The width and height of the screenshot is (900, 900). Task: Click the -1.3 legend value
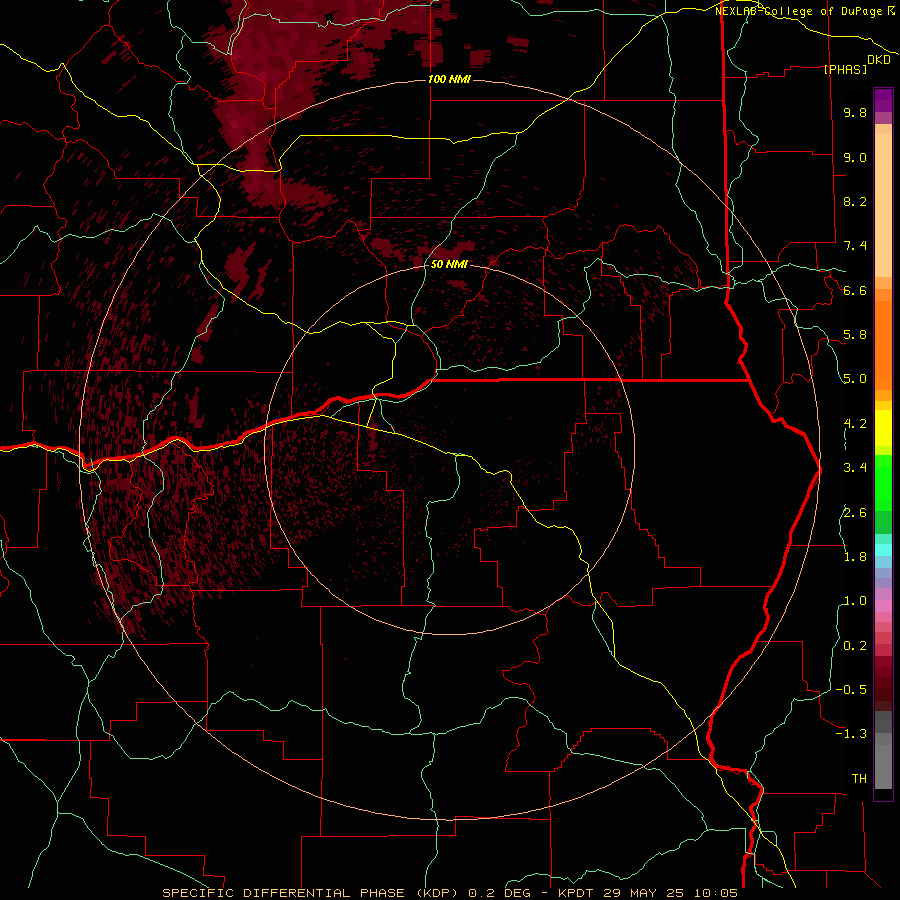(x=851, y=734)
